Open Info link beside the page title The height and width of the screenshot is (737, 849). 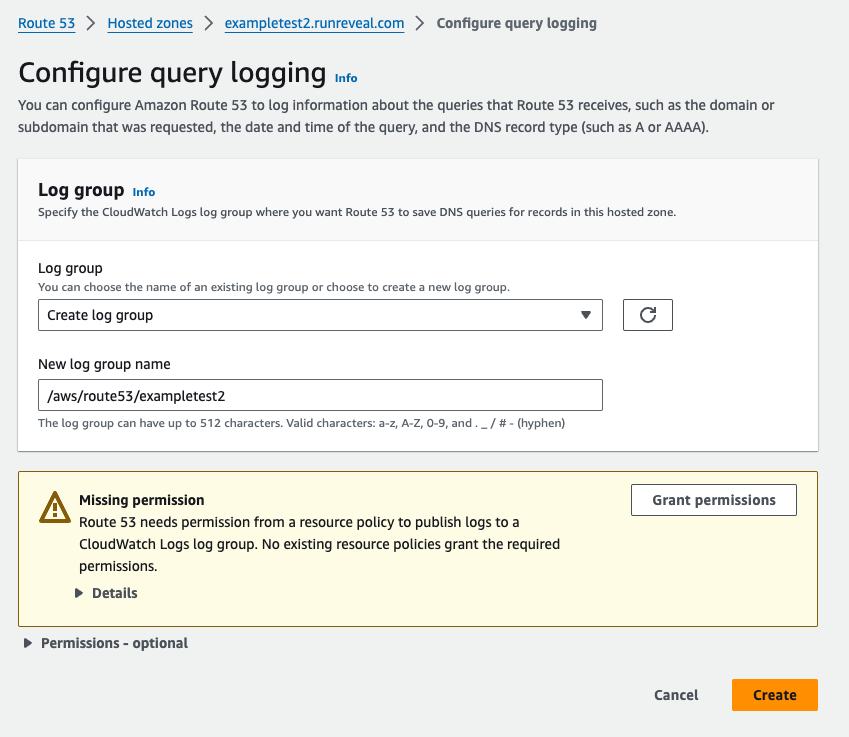coord(346,78)
